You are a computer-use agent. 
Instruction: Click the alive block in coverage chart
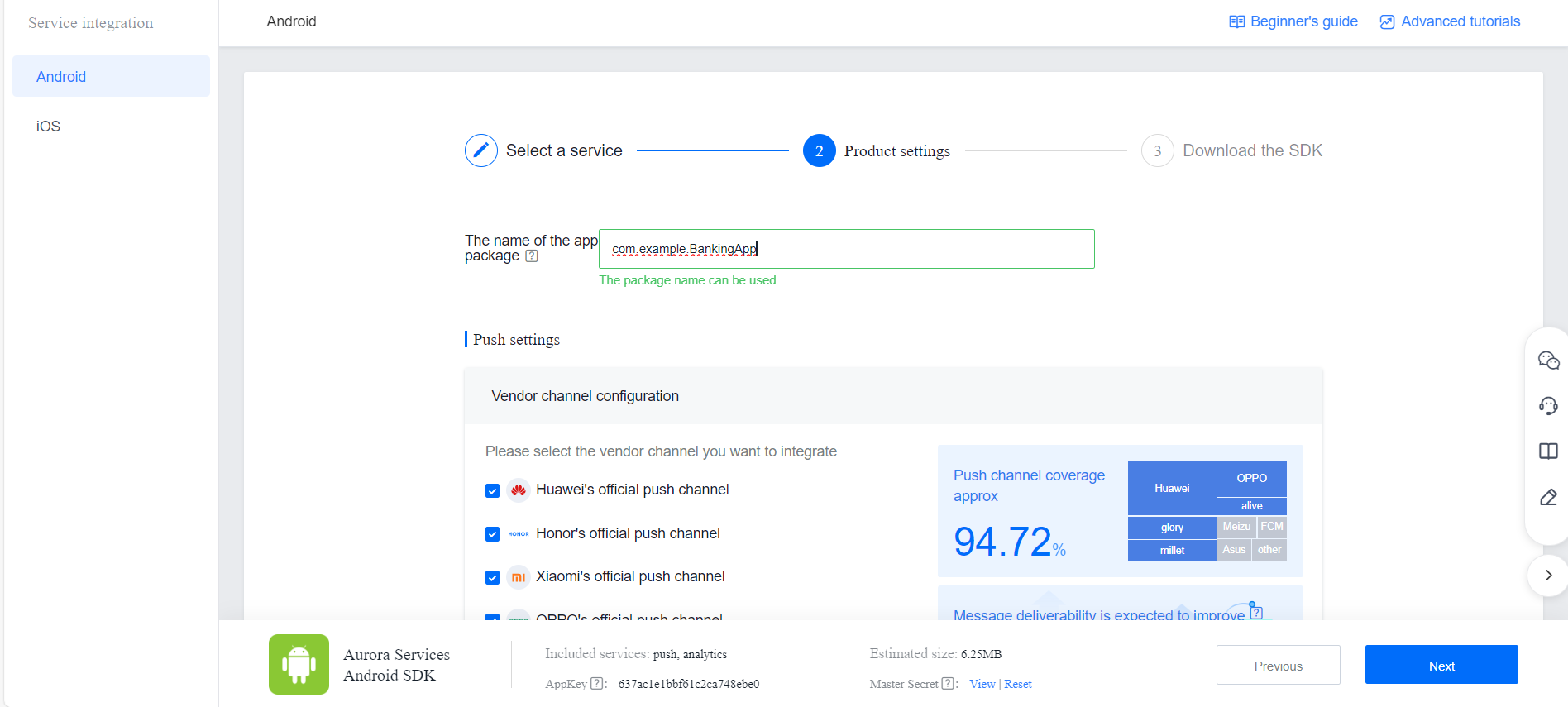pyautogui.click(x=1251, y=506)
